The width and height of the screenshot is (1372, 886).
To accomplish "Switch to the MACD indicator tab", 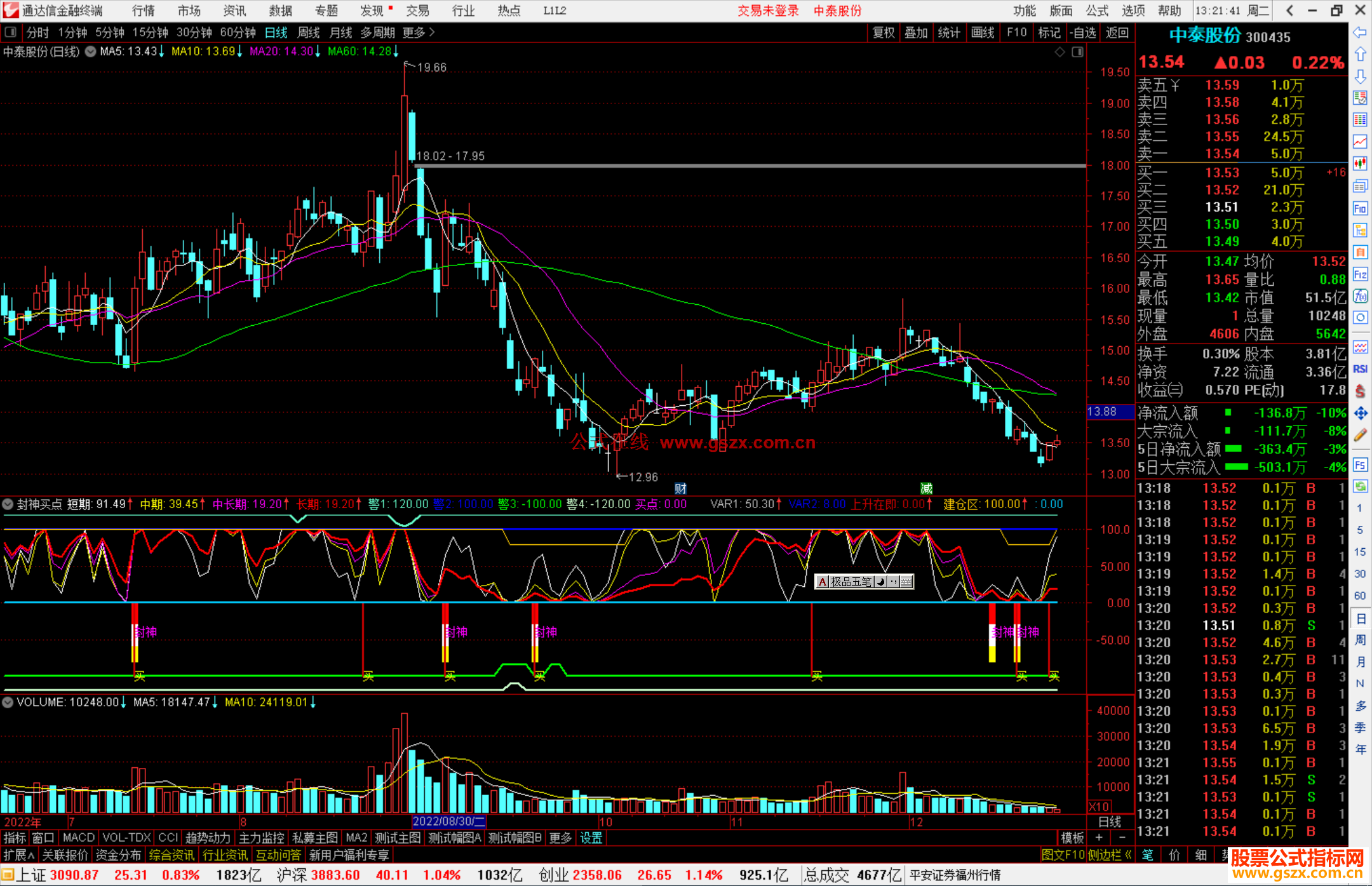I will pyautogui.click(x=79, y=838).
